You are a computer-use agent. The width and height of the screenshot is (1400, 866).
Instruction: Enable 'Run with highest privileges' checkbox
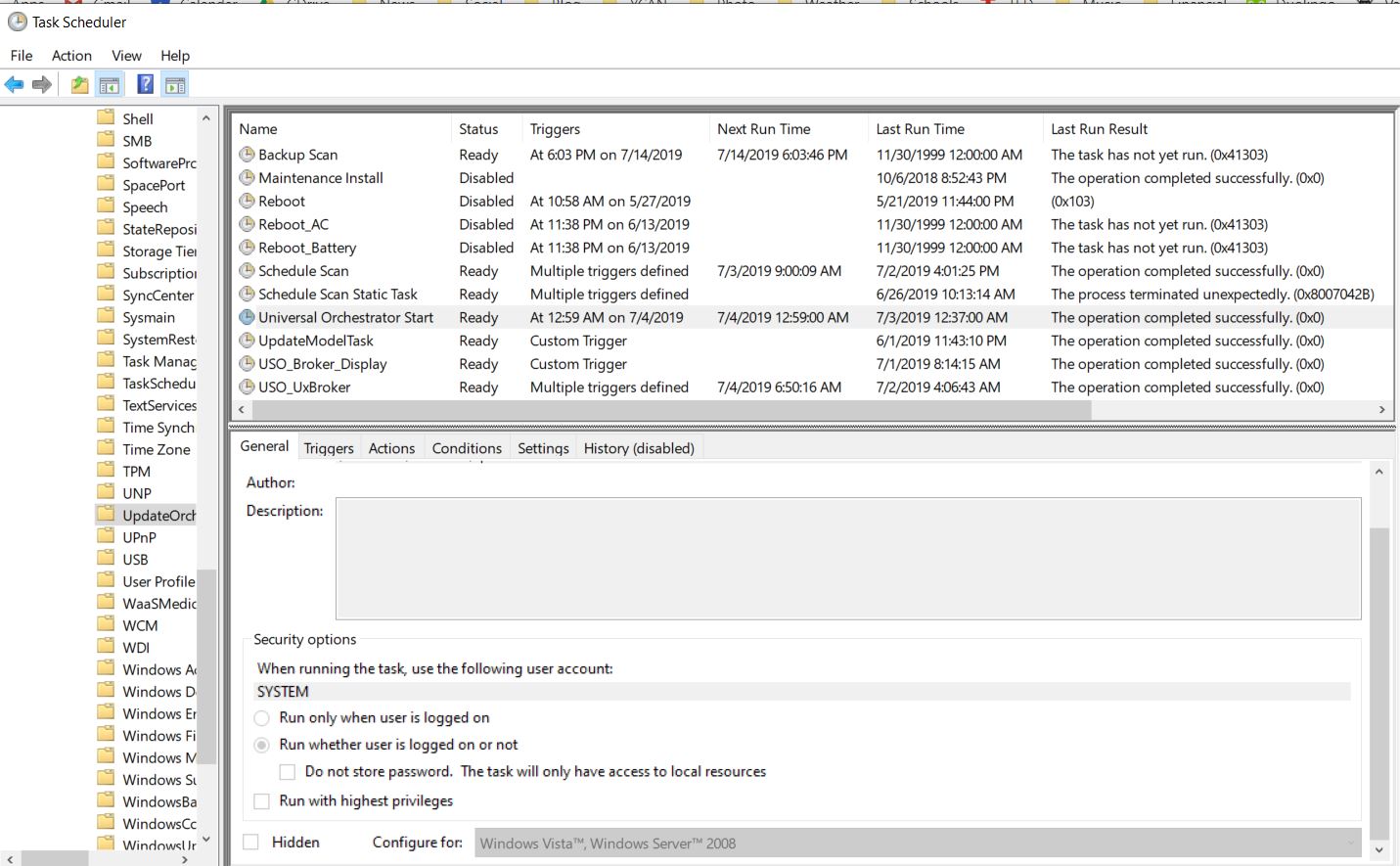tap(262, 801)
